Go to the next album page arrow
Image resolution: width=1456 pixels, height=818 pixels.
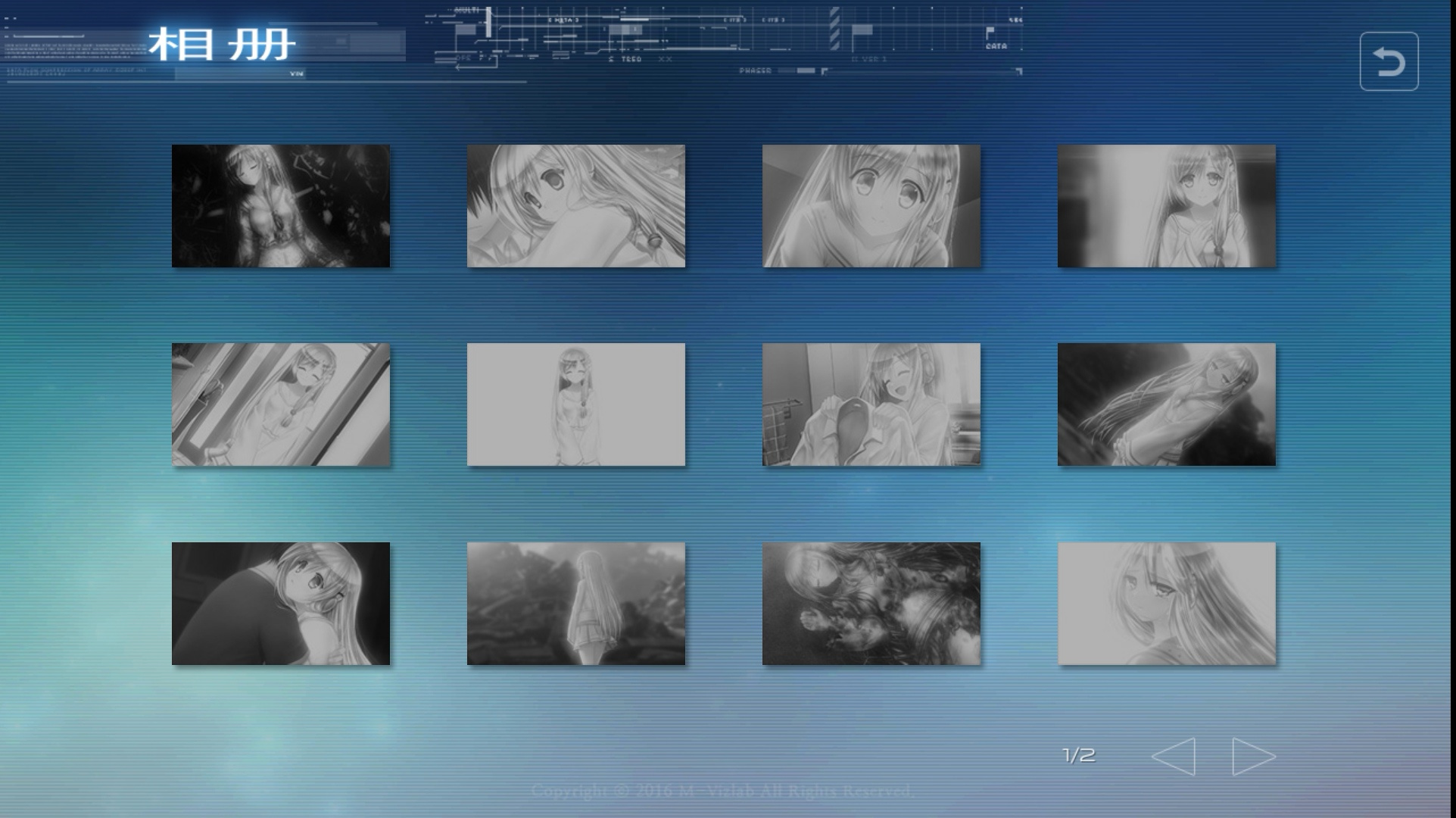1254,756
